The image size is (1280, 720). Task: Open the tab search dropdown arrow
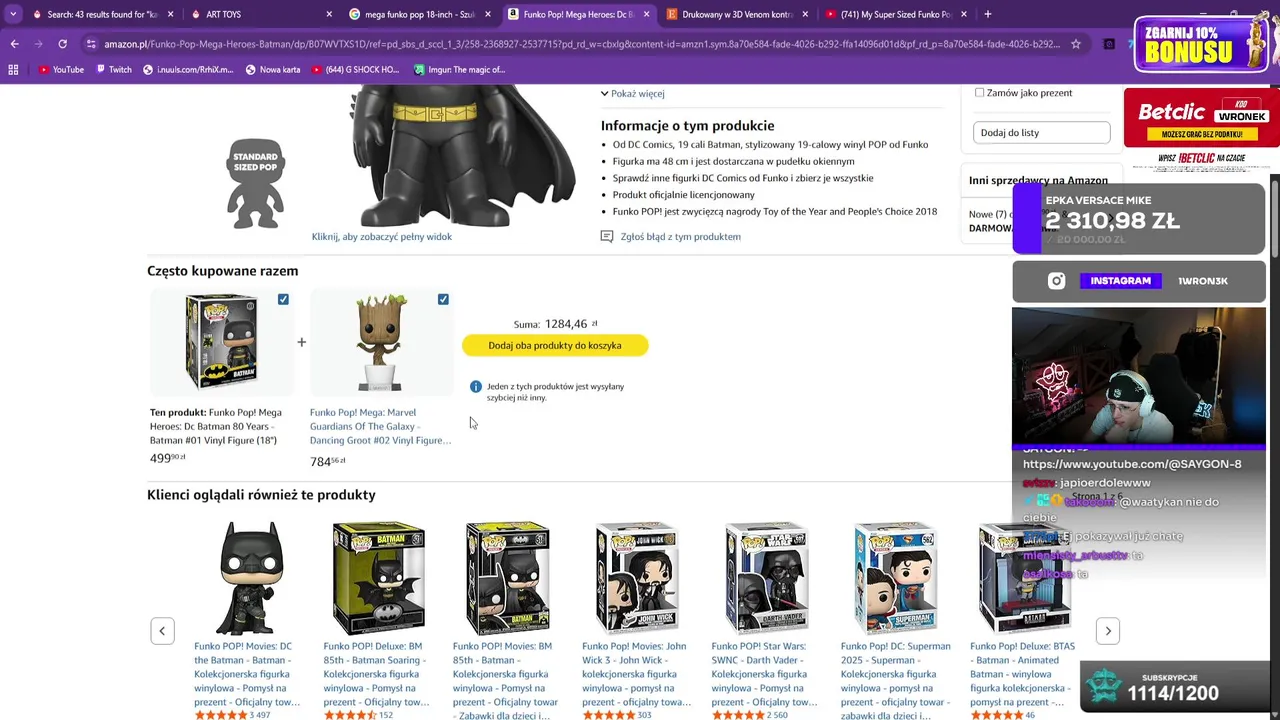13,14
